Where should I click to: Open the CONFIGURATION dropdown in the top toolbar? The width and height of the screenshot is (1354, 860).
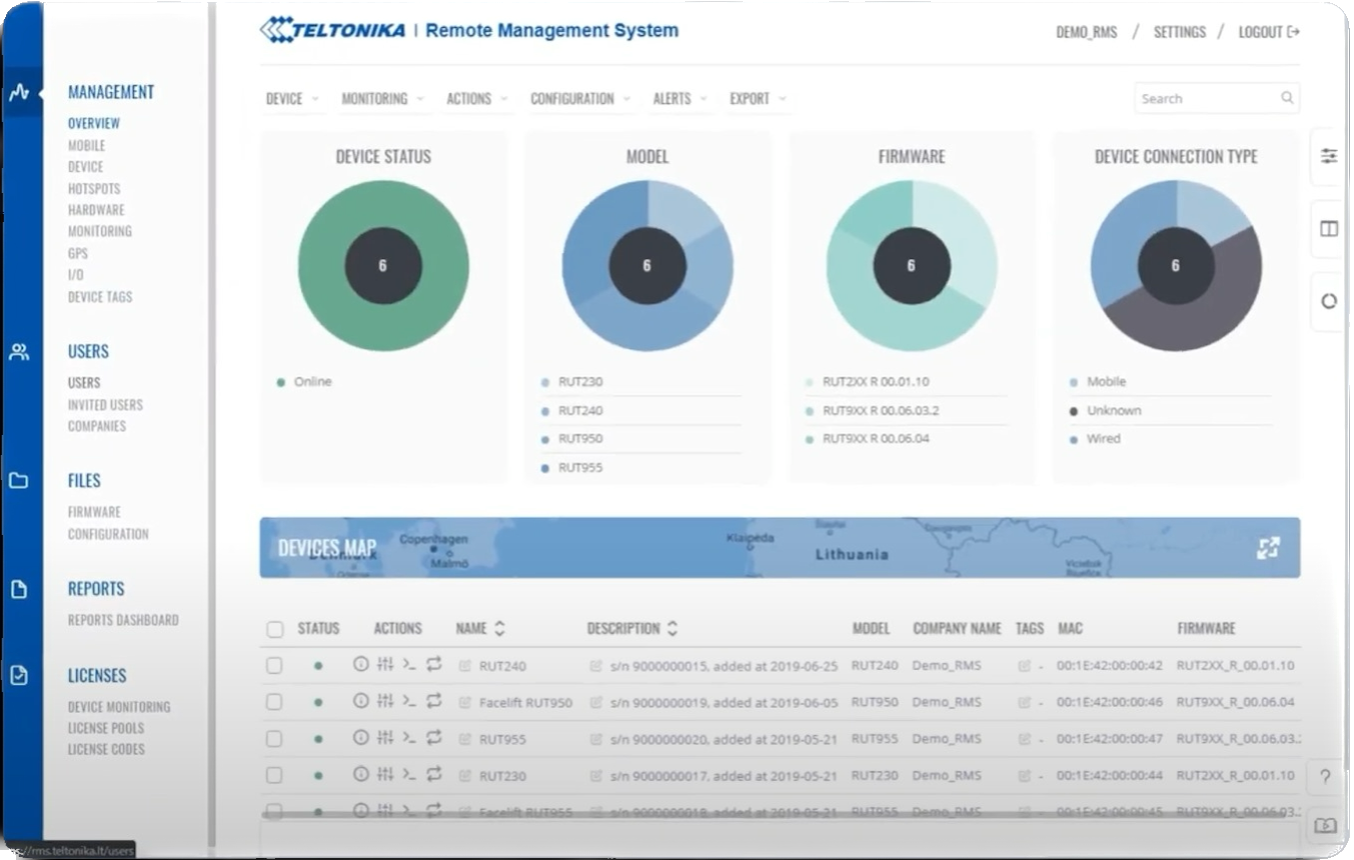(x=581, y=99)
